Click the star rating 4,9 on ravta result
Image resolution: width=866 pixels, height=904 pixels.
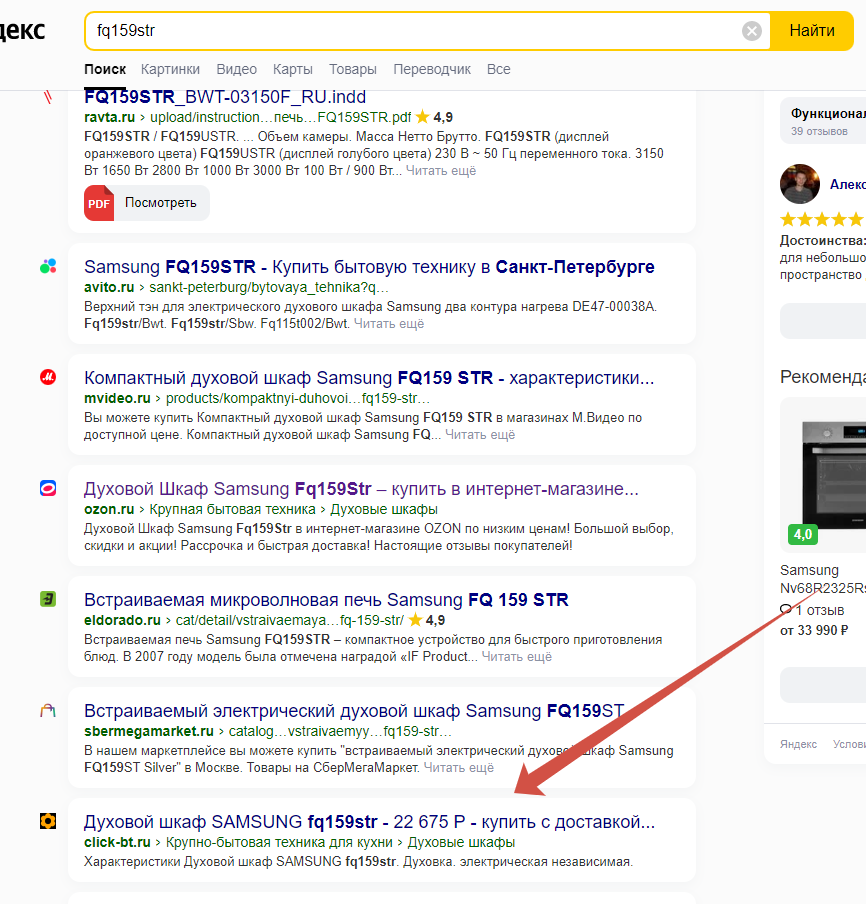tap(434, 118)
